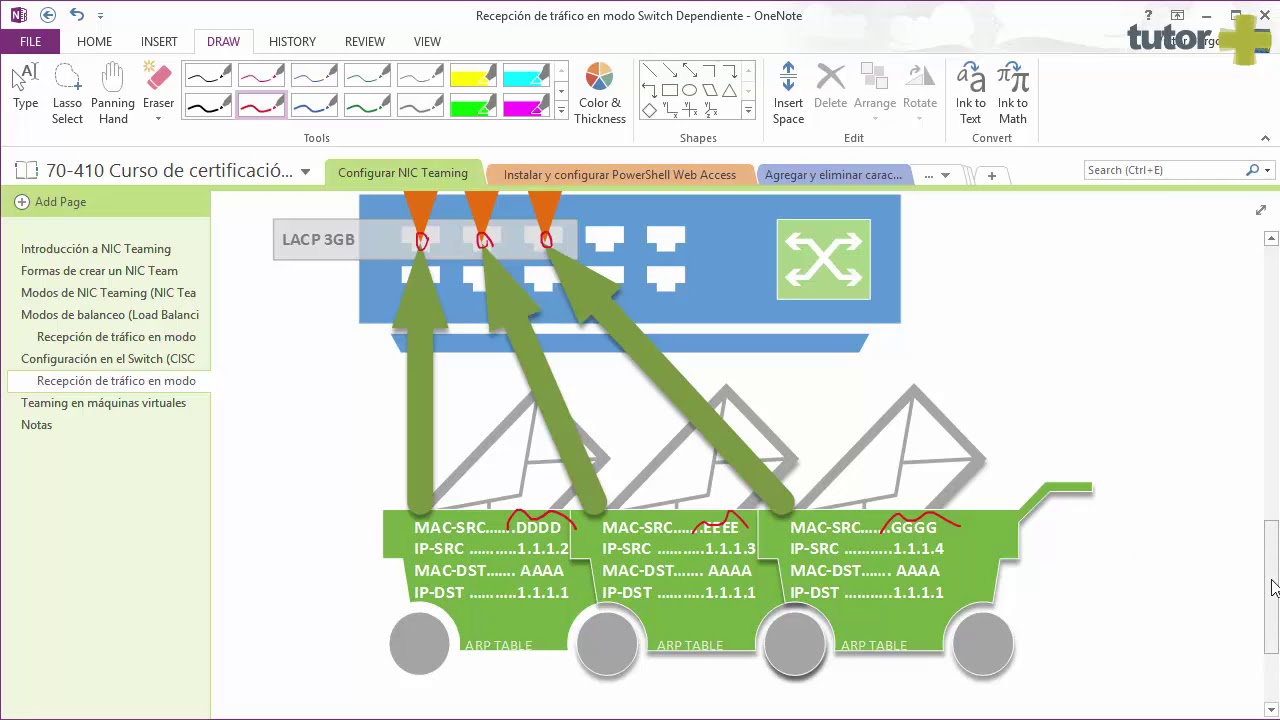Open Agregar y eliminar caract... section tab

click(834, 175)
